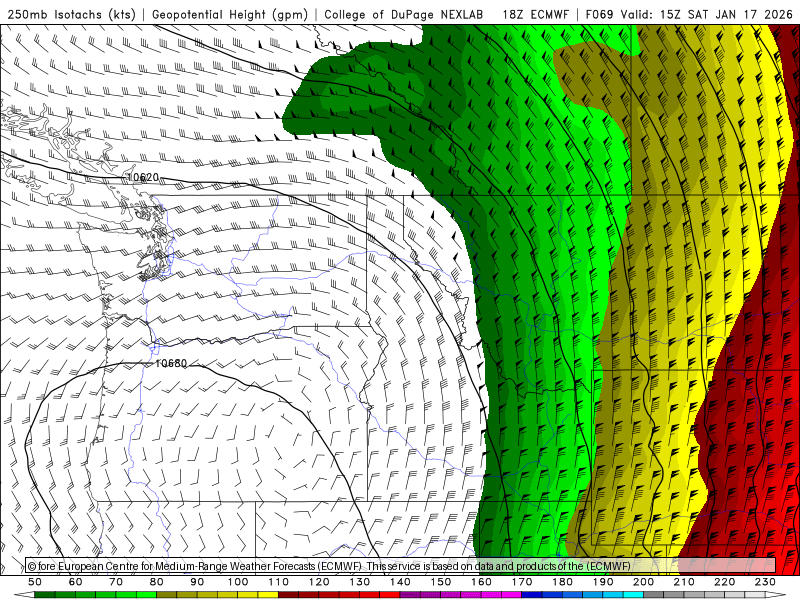
Task: Click the 150 label on the colorbar
Action: pos(441,582)
